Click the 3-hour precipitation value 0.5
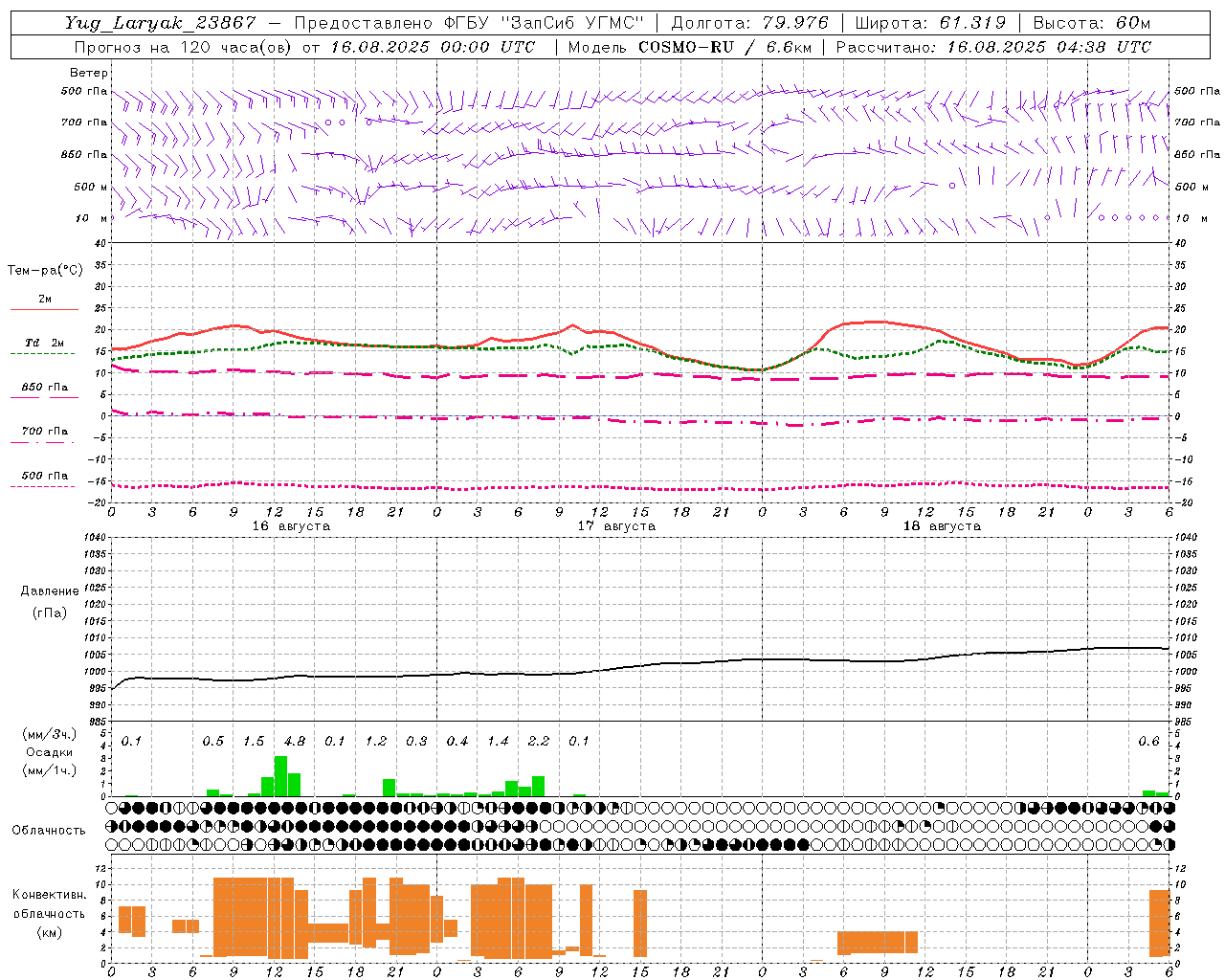1225x980 pixels. tap(213, 742)
